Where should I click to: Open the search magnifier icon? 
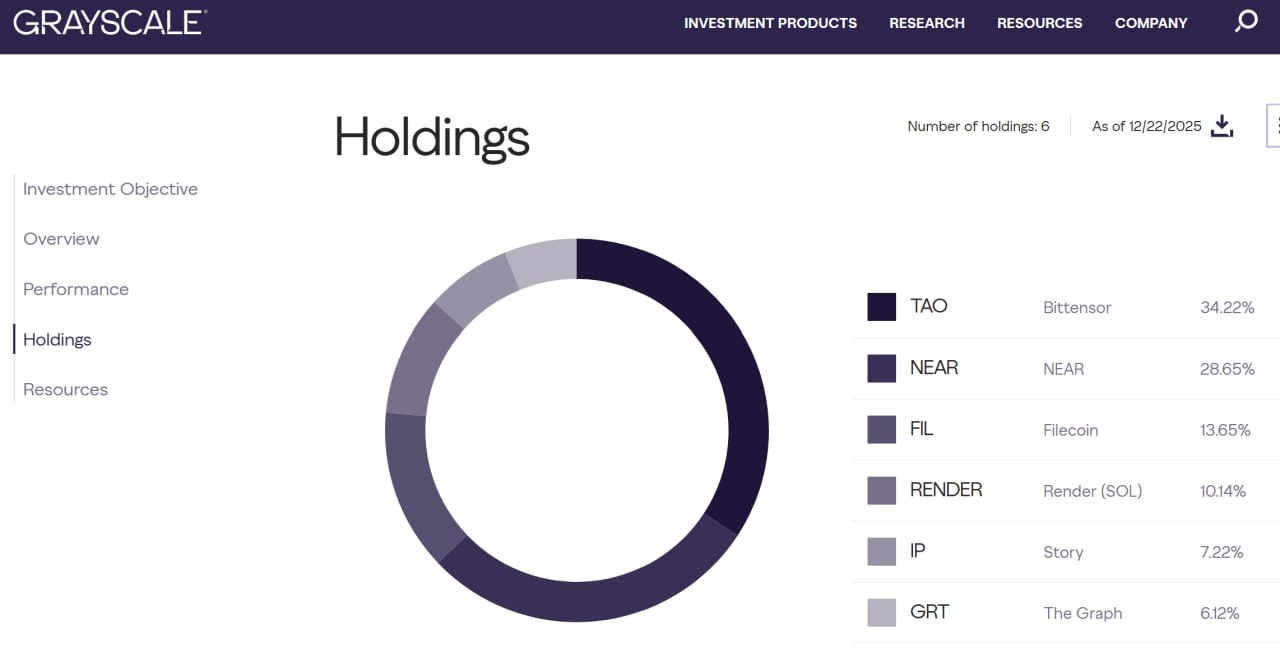[x=1246, y=21]
